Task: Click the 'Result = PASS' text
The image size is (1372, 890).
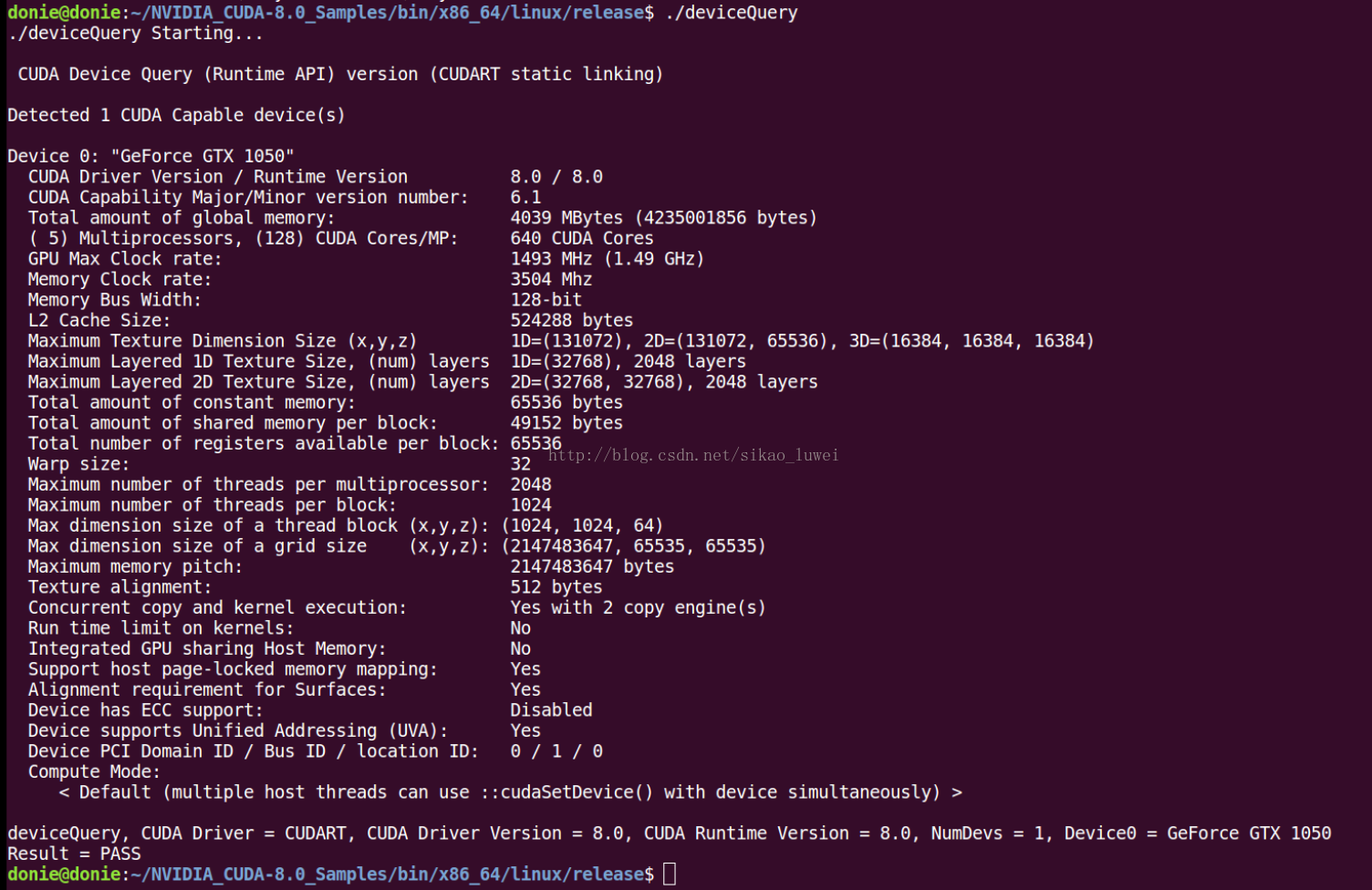Action: [74, 854]
